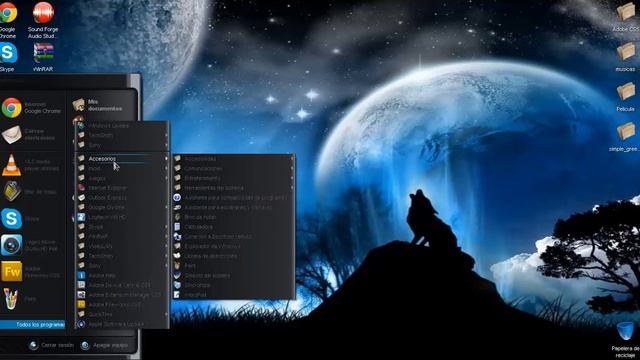
Task: Click Mis documentos text label
Action: click(105, 105)
